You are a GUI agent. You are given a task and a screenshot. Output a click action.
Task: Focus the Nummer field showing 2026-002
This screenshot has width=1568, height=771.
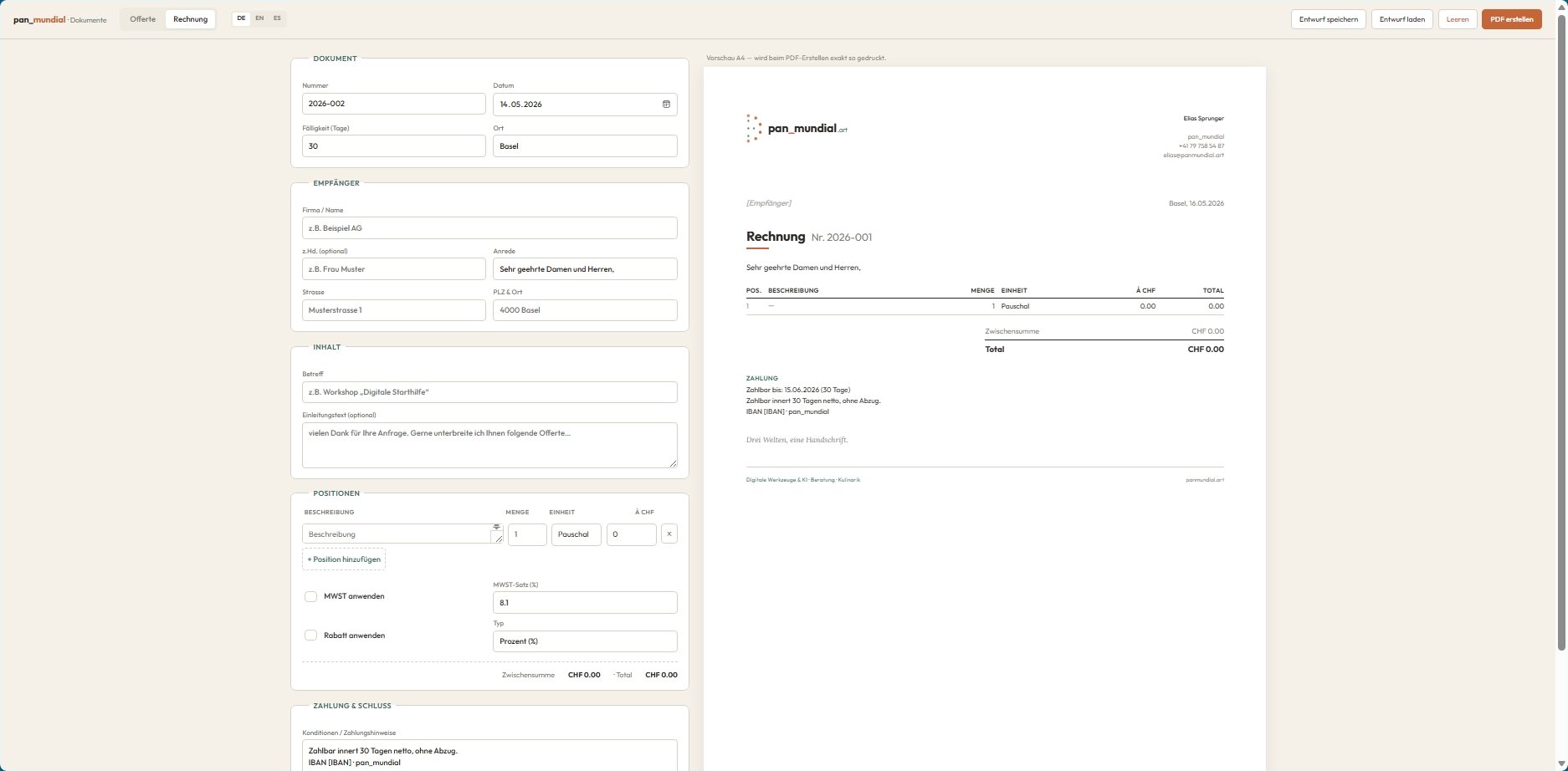coord(393,104)
